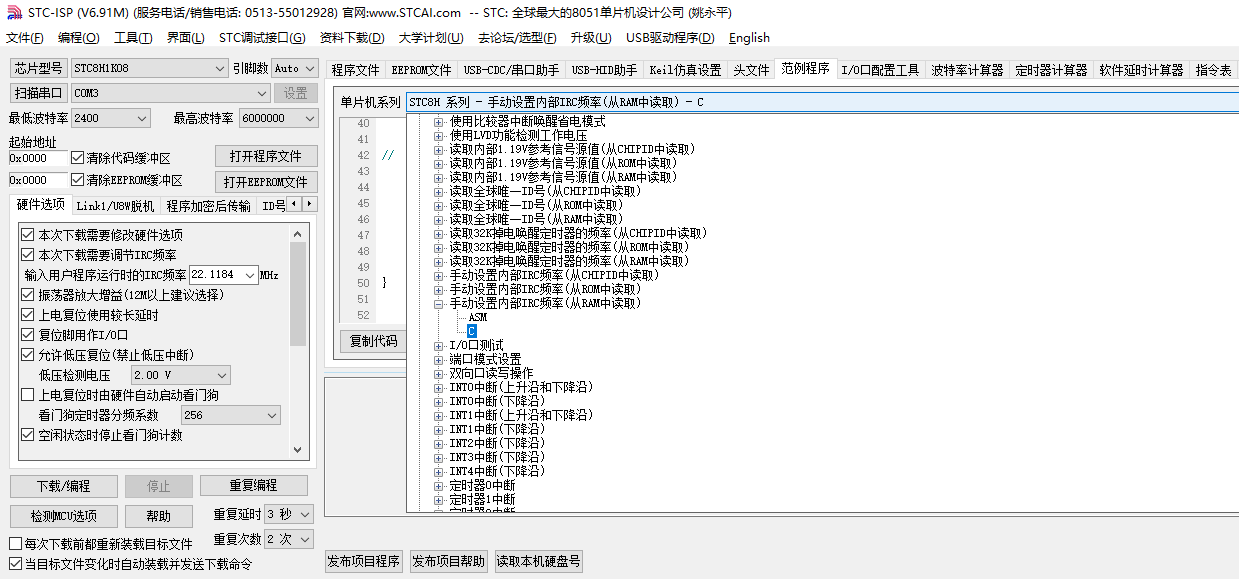The width and height of the screenshot is (1239, 579).
Task: Switch to the Link1/U8W脱机 tab
Action: (116, 206)
